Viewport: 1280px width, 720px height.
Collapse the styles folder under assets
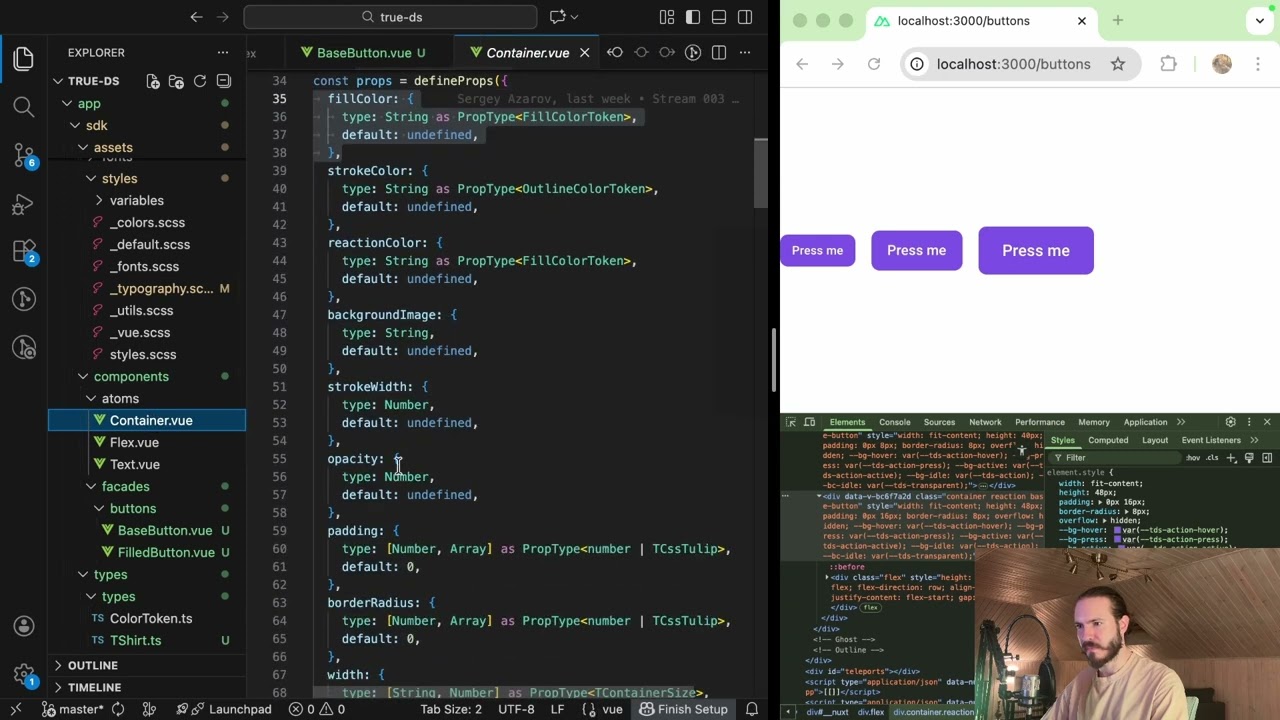coord(91,179)
